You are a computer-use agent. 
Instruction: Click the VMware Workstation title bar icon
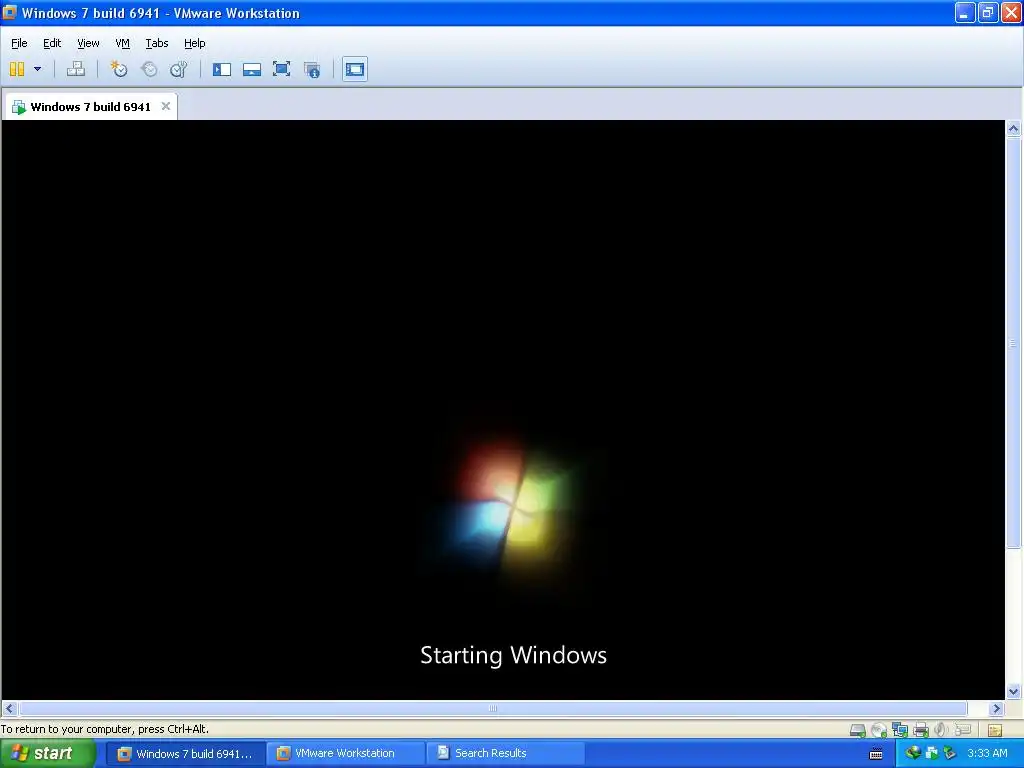tap(10, 12)
